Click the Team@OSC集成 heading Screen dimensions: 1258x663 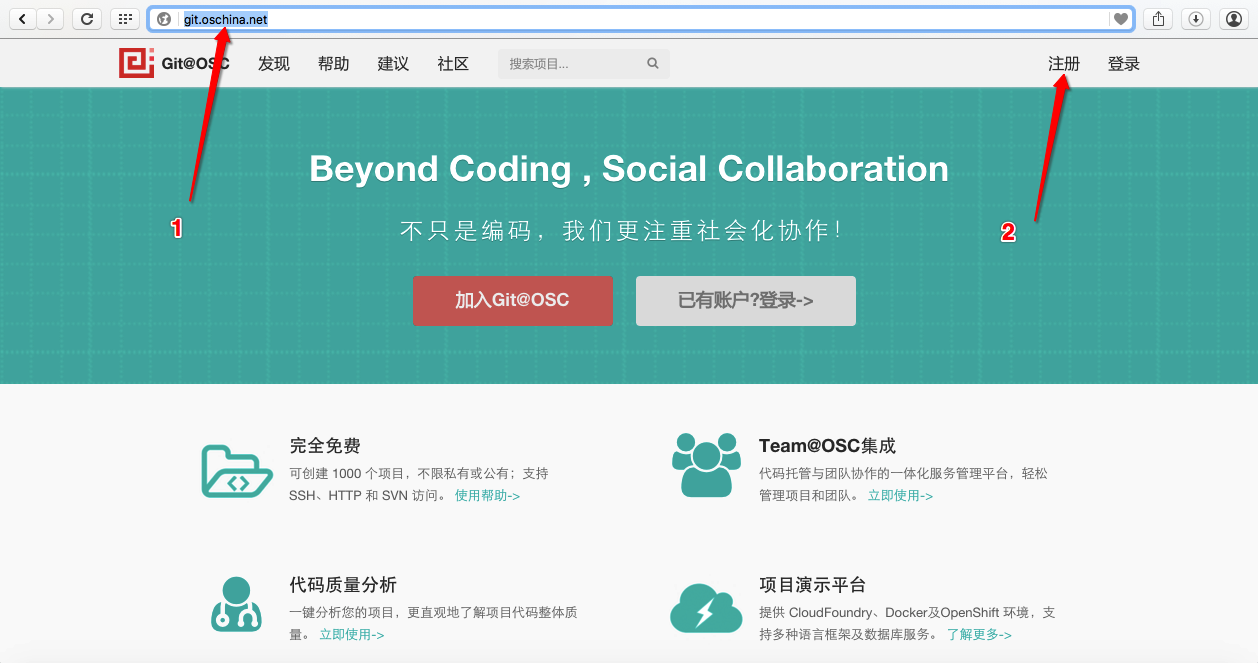[828, 446]
